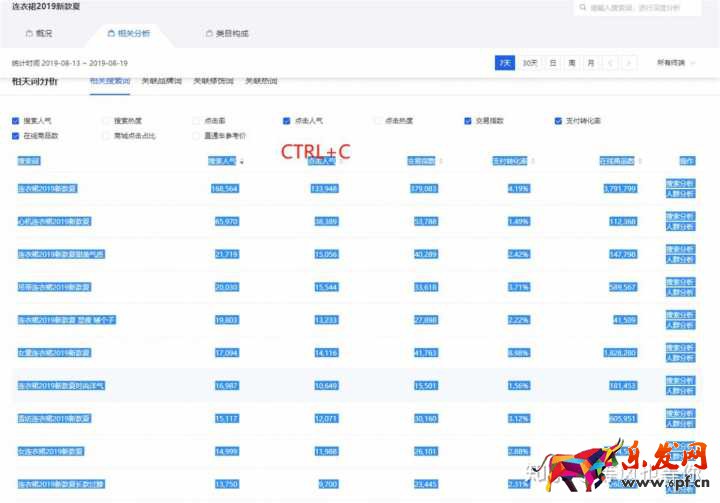Click the previous period left arrow

click(609, 63)
